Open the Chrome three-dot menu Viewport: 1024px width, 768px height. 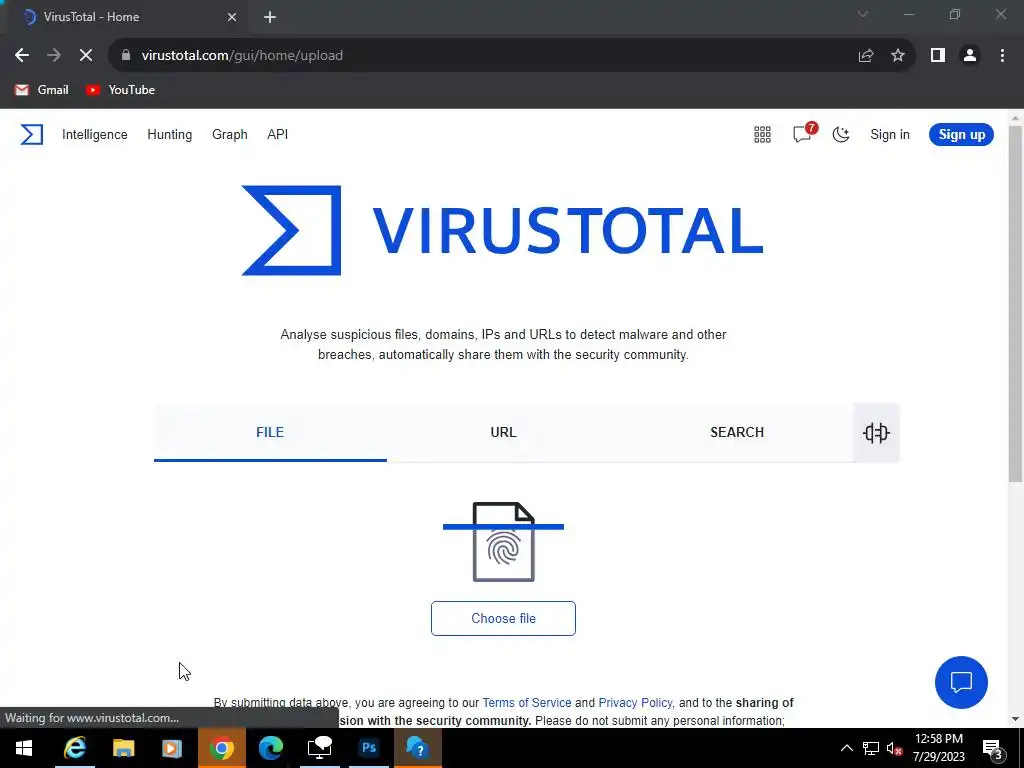tap(1002, 56)
